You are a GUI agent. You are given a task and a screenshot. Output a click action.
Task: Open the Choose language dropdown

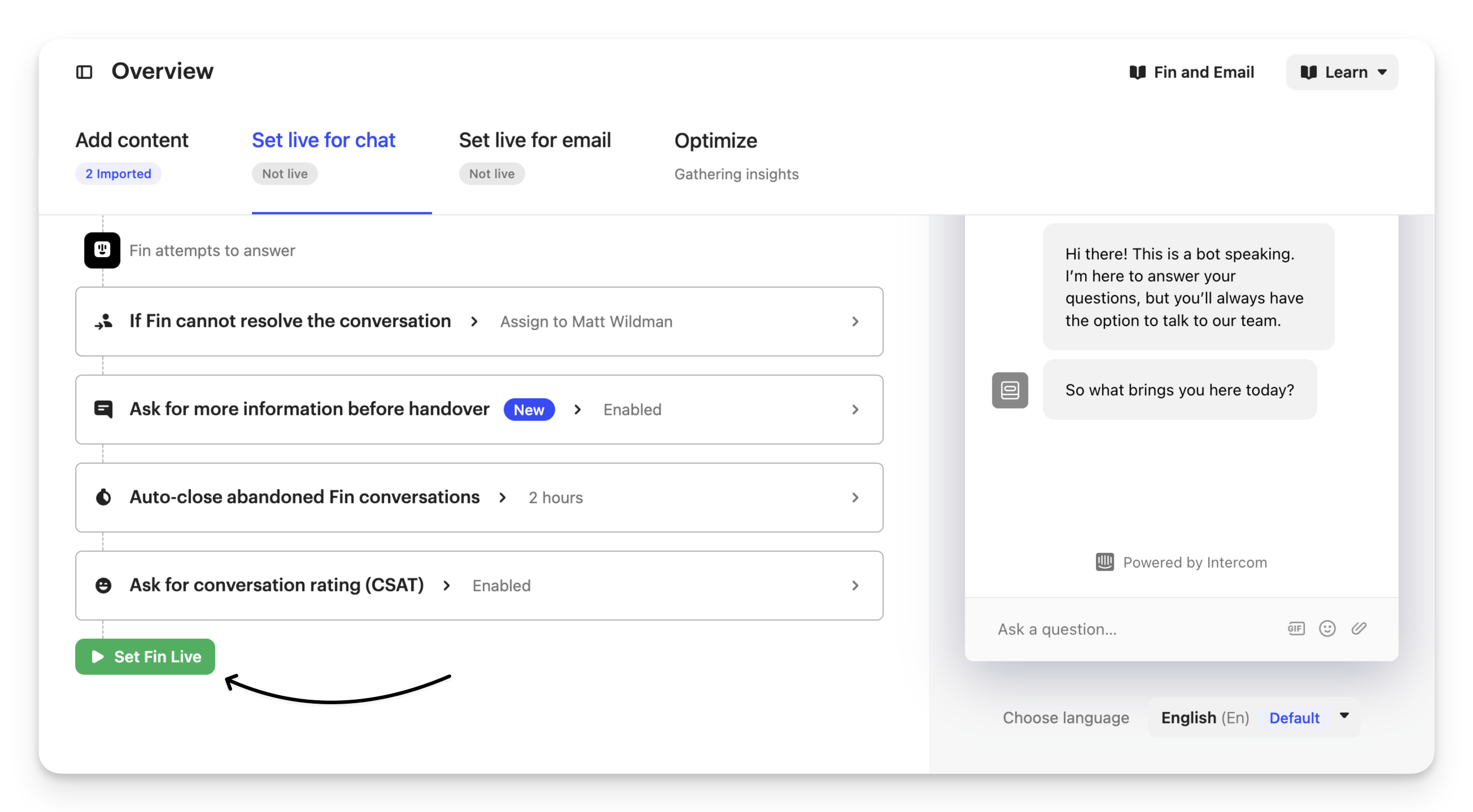[x=1254, y=718]
